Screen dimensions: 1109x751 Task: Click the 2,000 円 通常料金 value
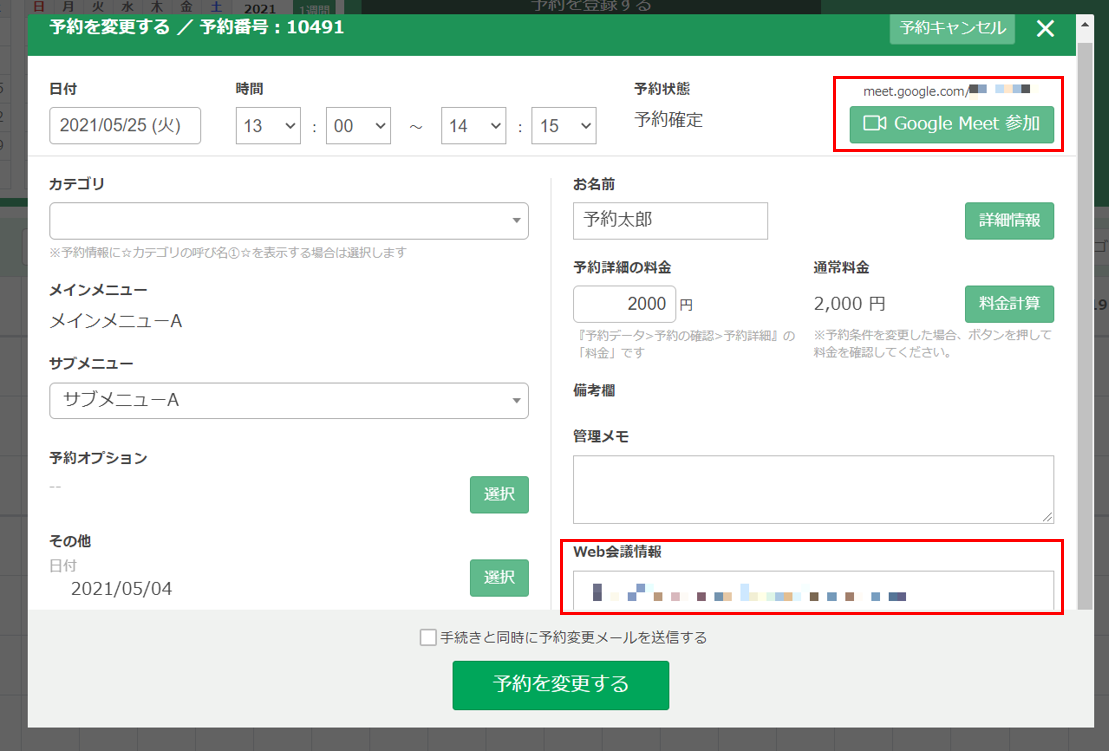pyautogui.click(x=849, y=304)
